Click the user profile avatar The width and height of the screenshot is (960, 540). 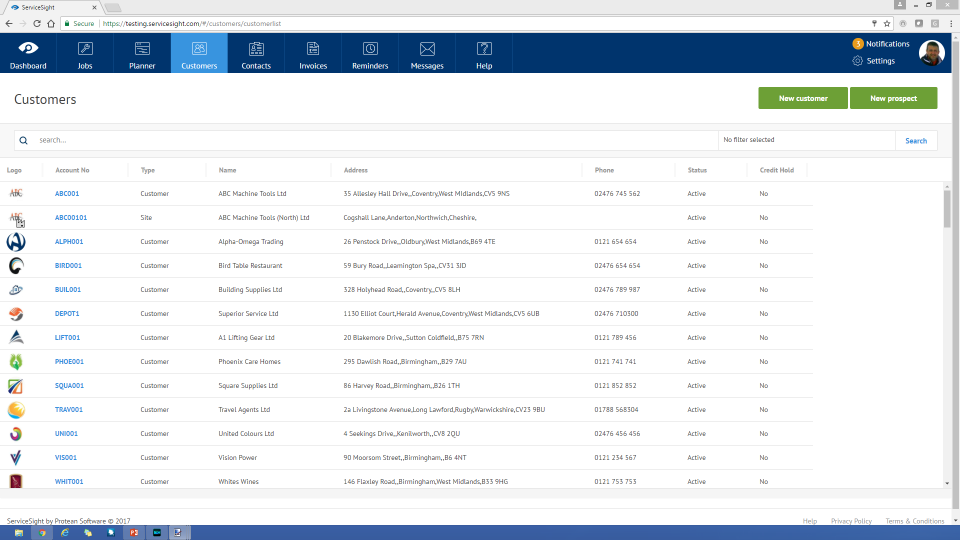[931, 53]
